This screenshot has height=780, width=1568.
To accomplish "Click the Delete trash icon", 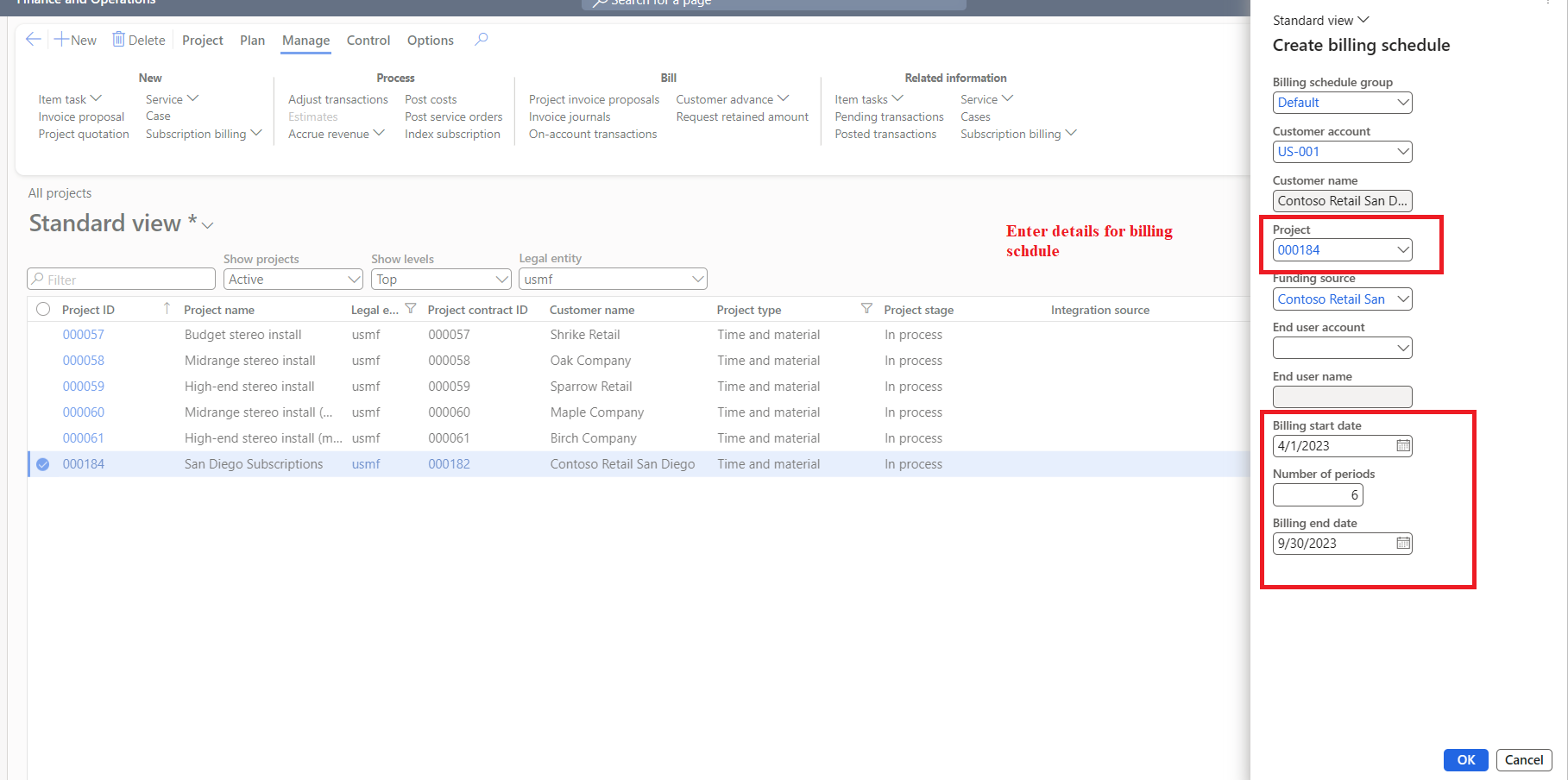I will click(118, 40).
